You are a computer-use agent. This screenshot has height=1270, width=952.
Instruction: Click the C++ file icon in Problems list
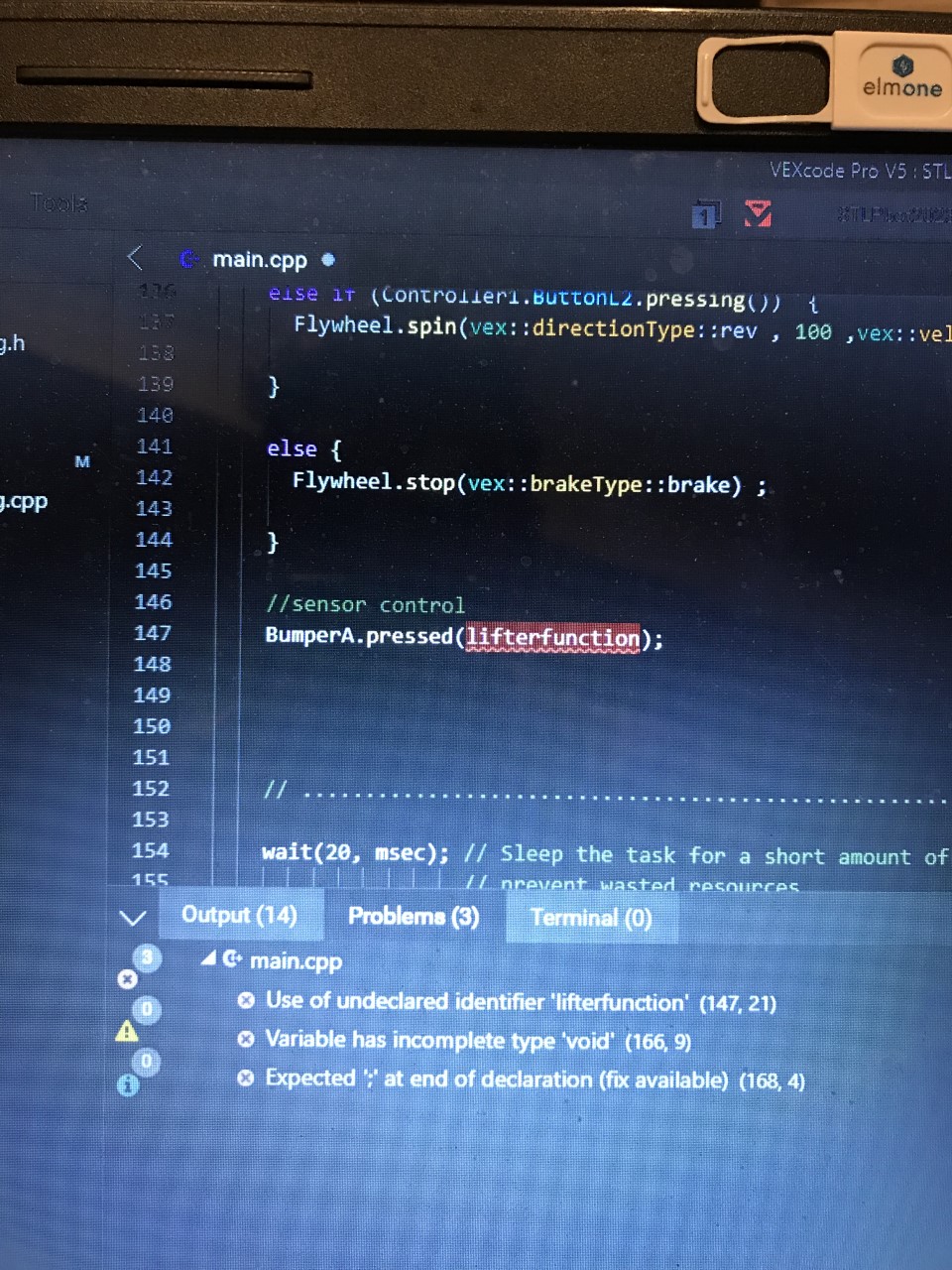pyautogui.click(x=232, y=959)
